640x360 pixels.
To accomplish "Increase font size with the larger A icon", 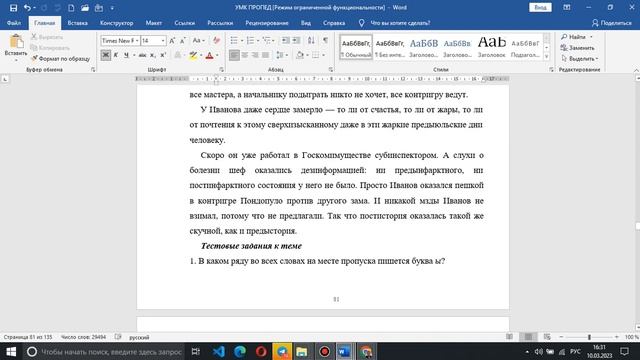I will pyautogui.click(x=172, y=40).
